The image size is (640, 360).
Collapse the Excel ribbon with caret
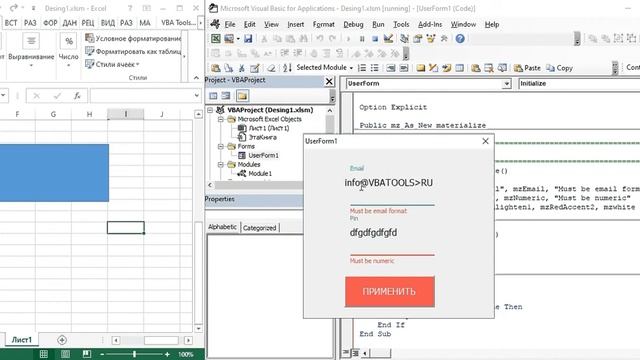(x=196, y=78)
